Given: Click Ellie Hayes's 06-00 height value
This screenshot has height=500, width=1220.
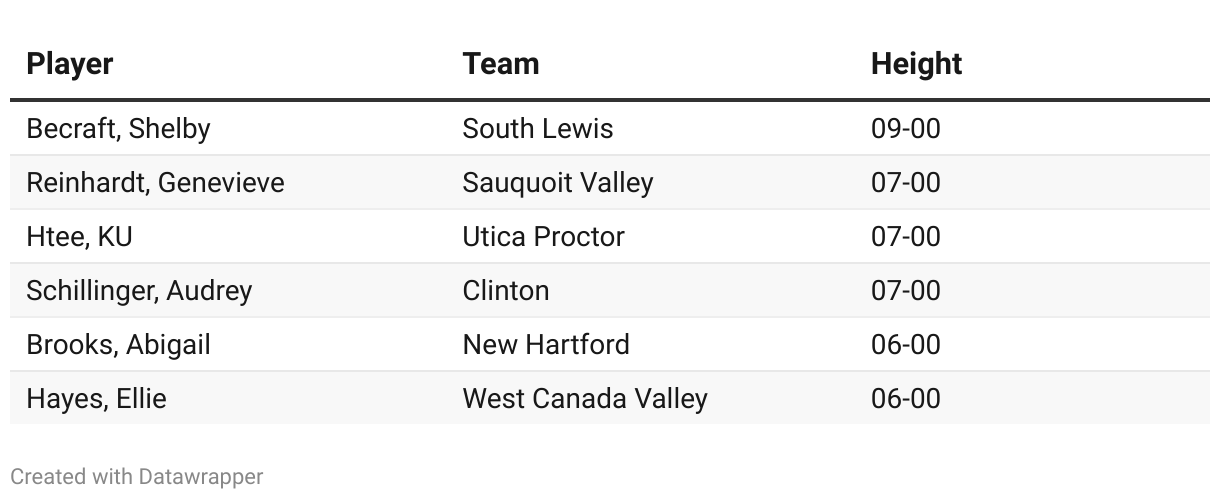Looking at the screenshot, I should pos(906,399).
